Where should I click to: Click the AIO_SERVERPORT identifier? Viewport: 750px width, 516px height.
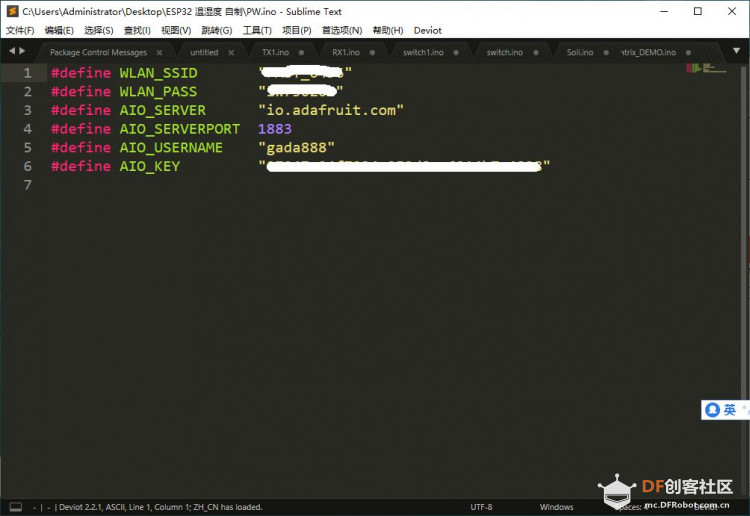coord(180,129)
